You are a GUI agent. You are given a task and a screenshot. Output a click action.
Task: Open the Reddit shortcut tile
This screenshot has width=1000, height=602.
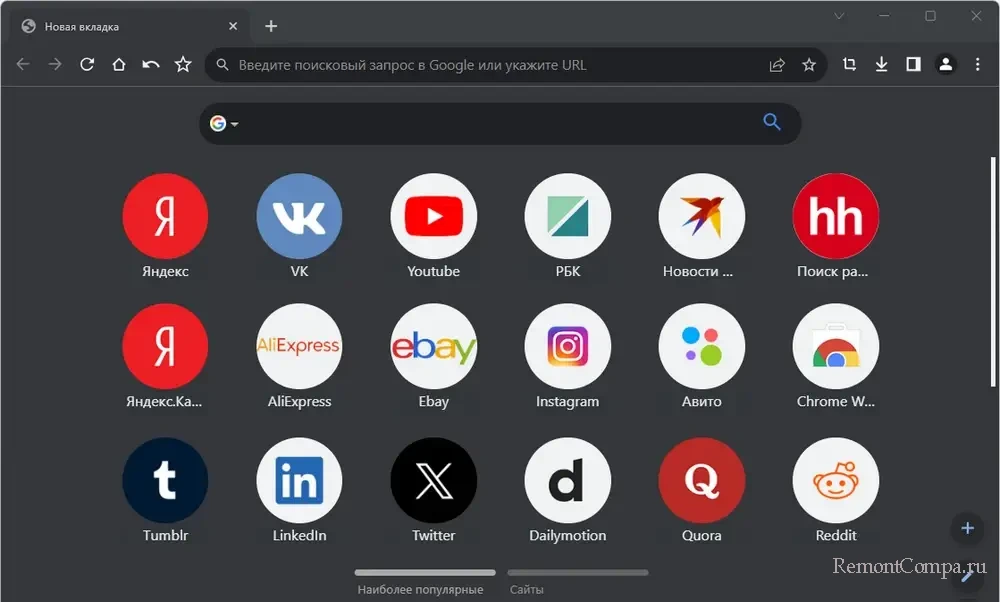835,480
